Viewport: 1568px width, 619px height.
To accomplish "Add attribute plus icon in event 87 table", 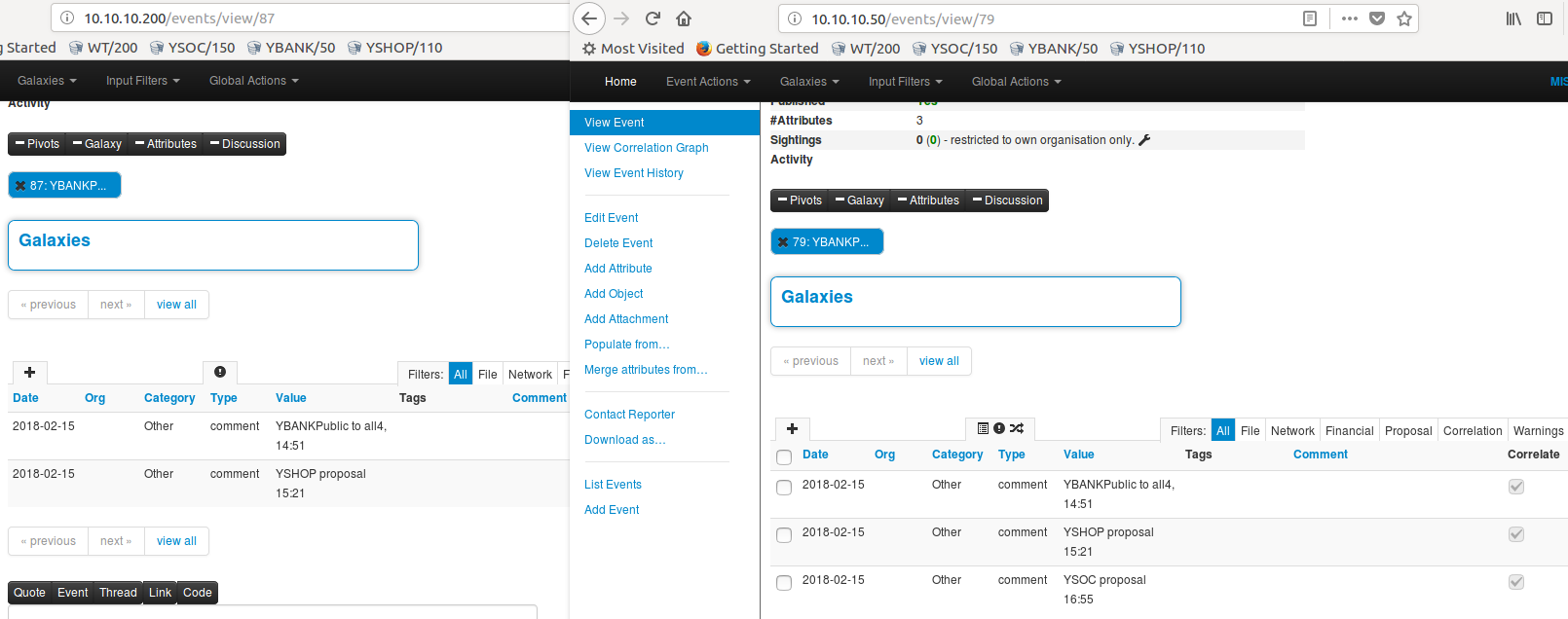I will click(29, 373).
